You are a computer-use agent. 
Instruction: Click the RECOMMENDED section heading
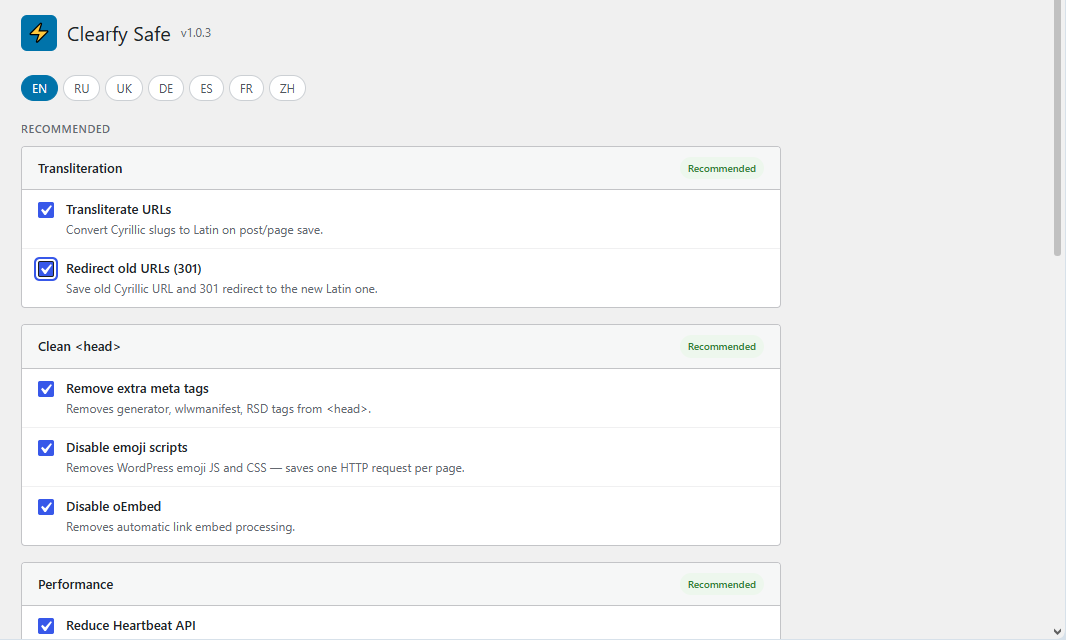pyautogui.click(x=65, y=129)
